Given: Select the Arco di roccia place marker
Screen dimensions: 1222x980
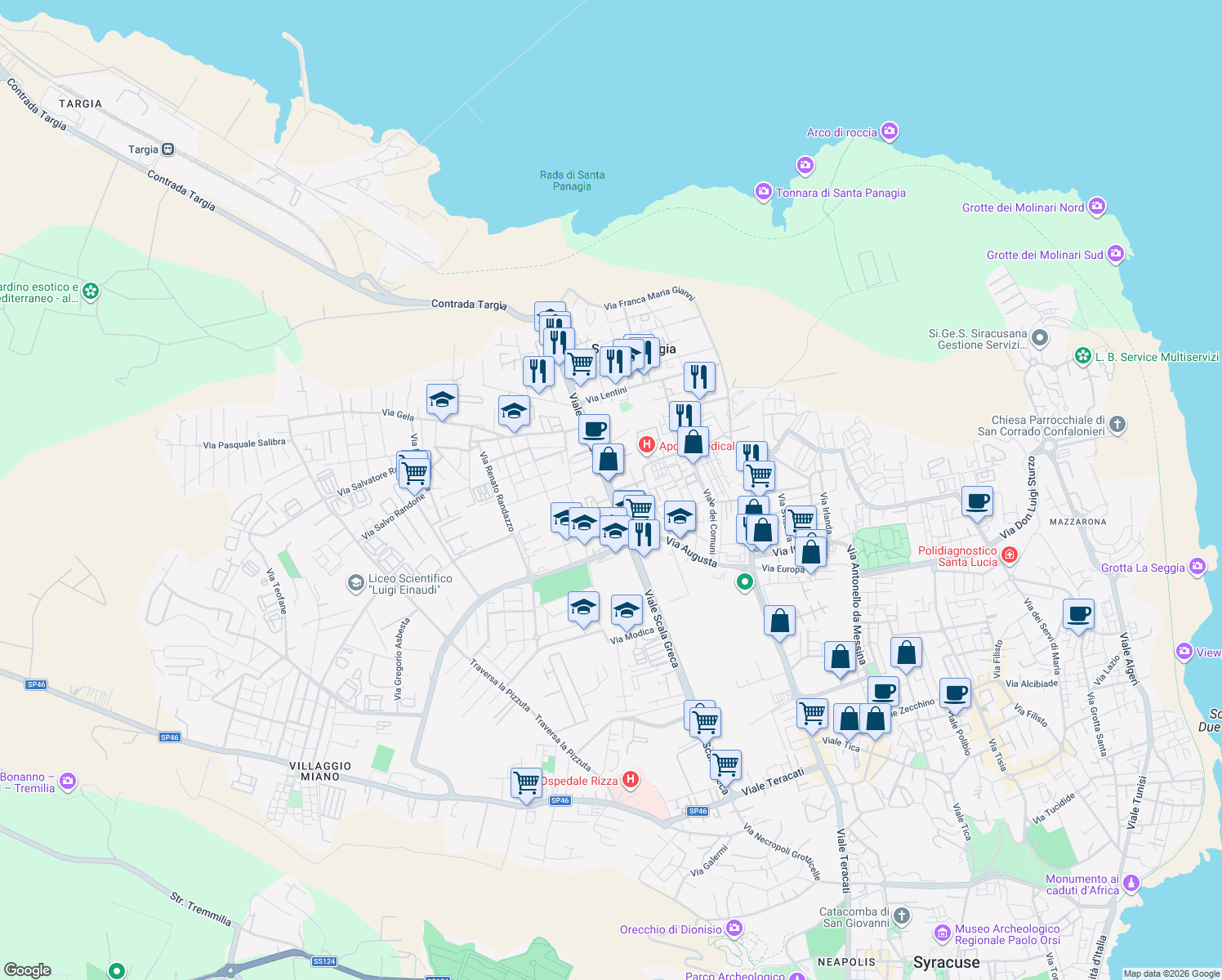Looking at the screenshot, I should [890, 131].
